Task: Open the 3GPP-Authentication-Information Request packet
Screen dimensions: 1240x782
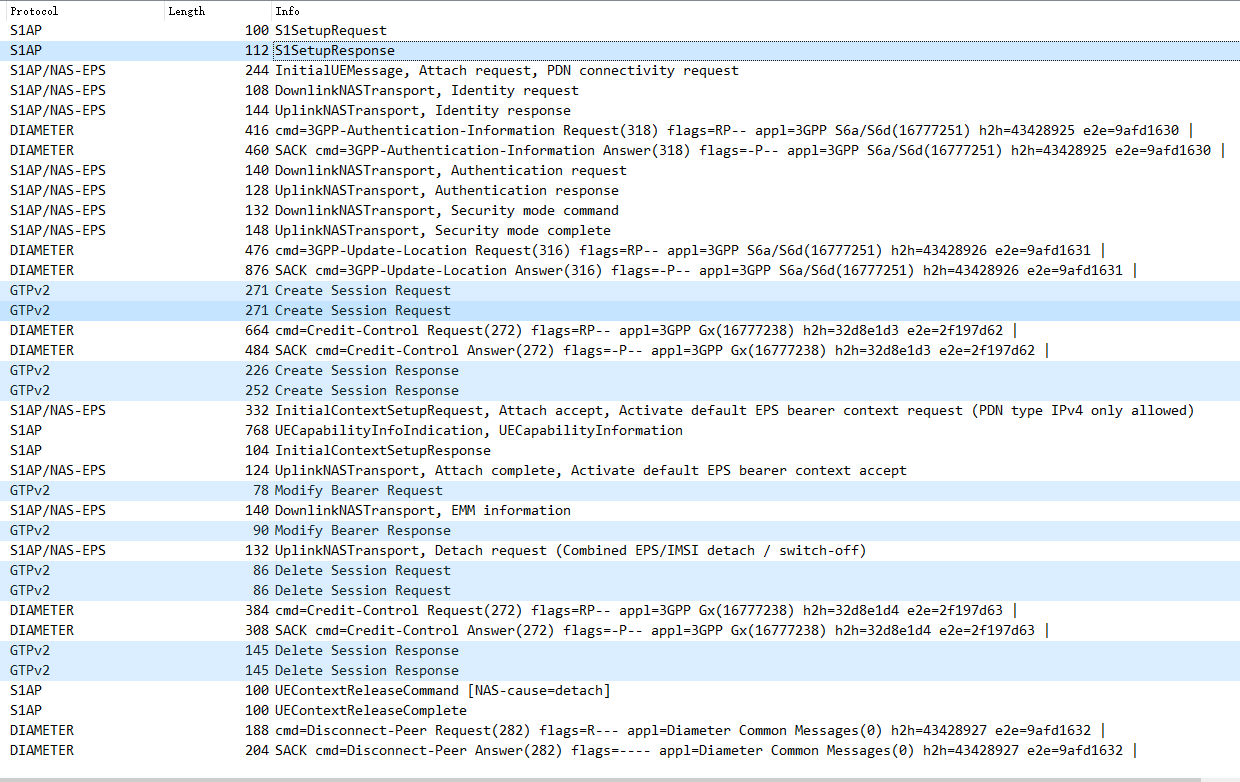Action: point(620,131)
